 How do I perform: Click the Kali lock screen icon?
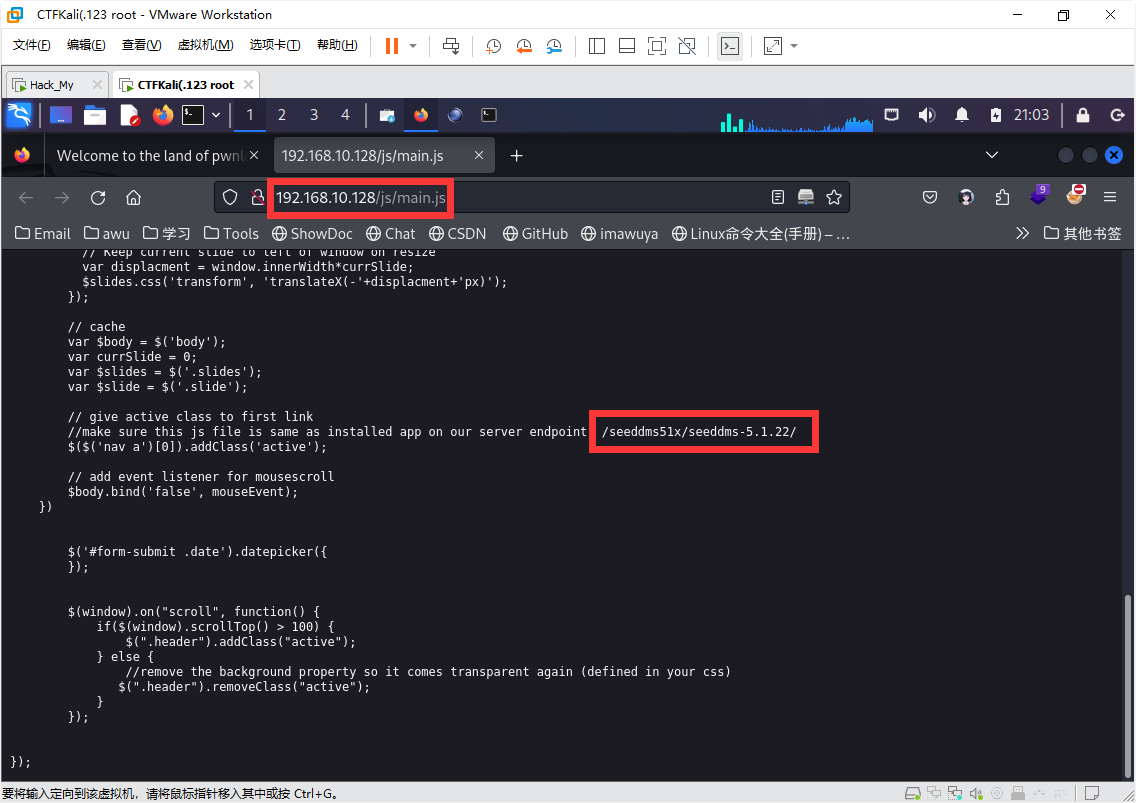(1082, 115)
